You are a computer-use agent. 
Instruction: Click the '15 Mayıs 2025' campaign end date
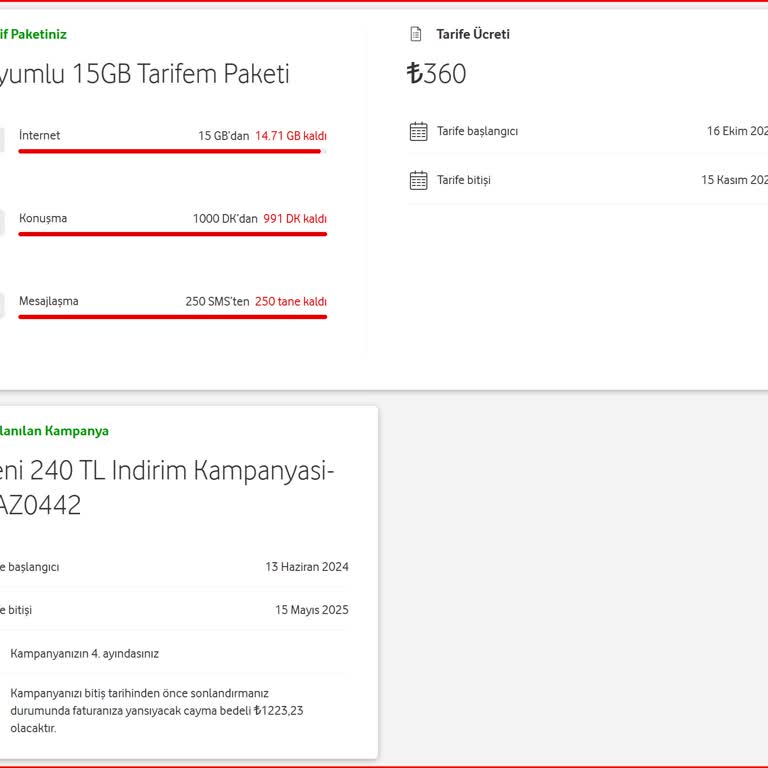click(312, 610)
